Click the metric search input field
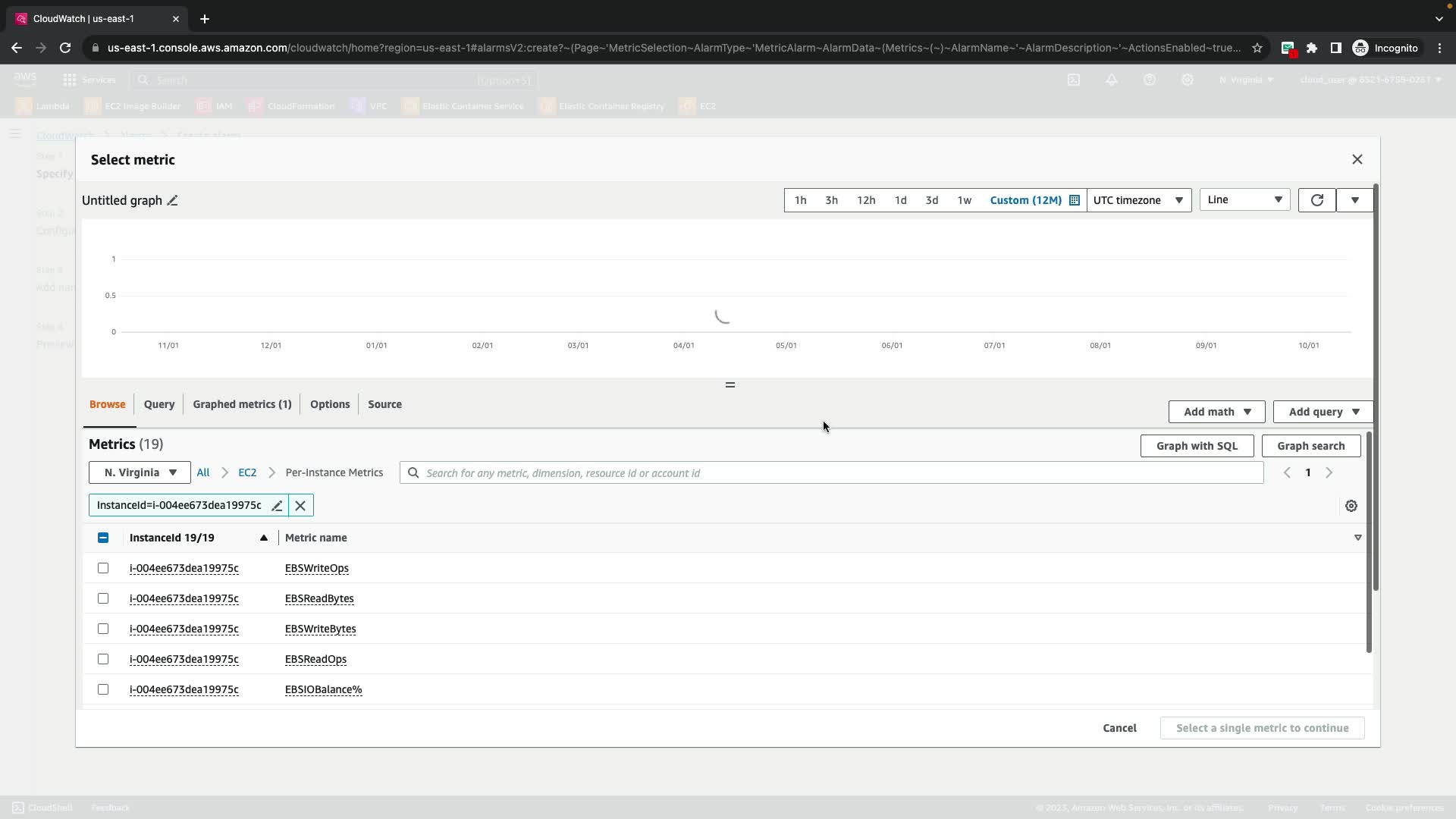The image size is (1456, 819). coord(834,473)
